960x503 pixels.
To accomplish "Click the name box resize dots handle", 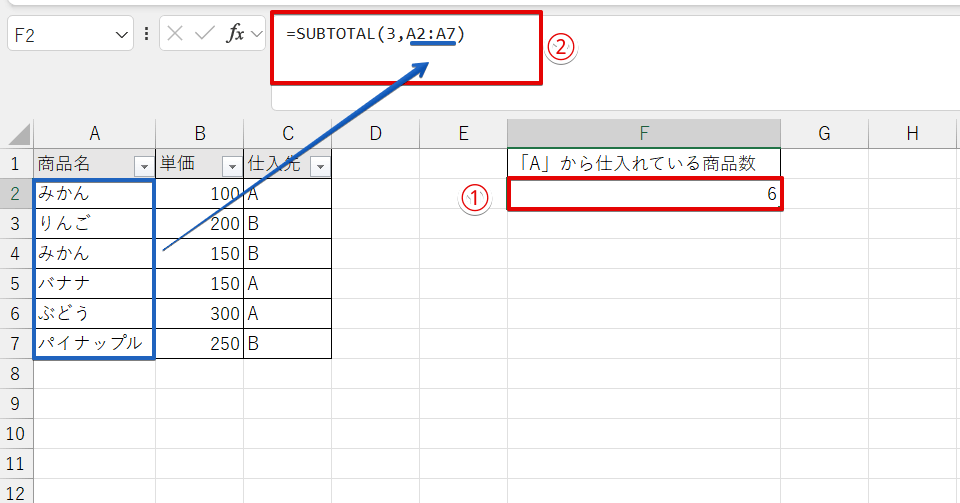I will pyautogui.click(x=147, y=34).
